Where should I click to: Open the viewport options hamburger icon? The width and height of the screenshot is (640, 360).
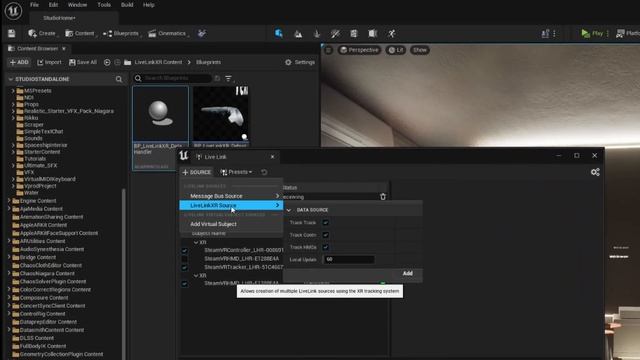(329, 50)
